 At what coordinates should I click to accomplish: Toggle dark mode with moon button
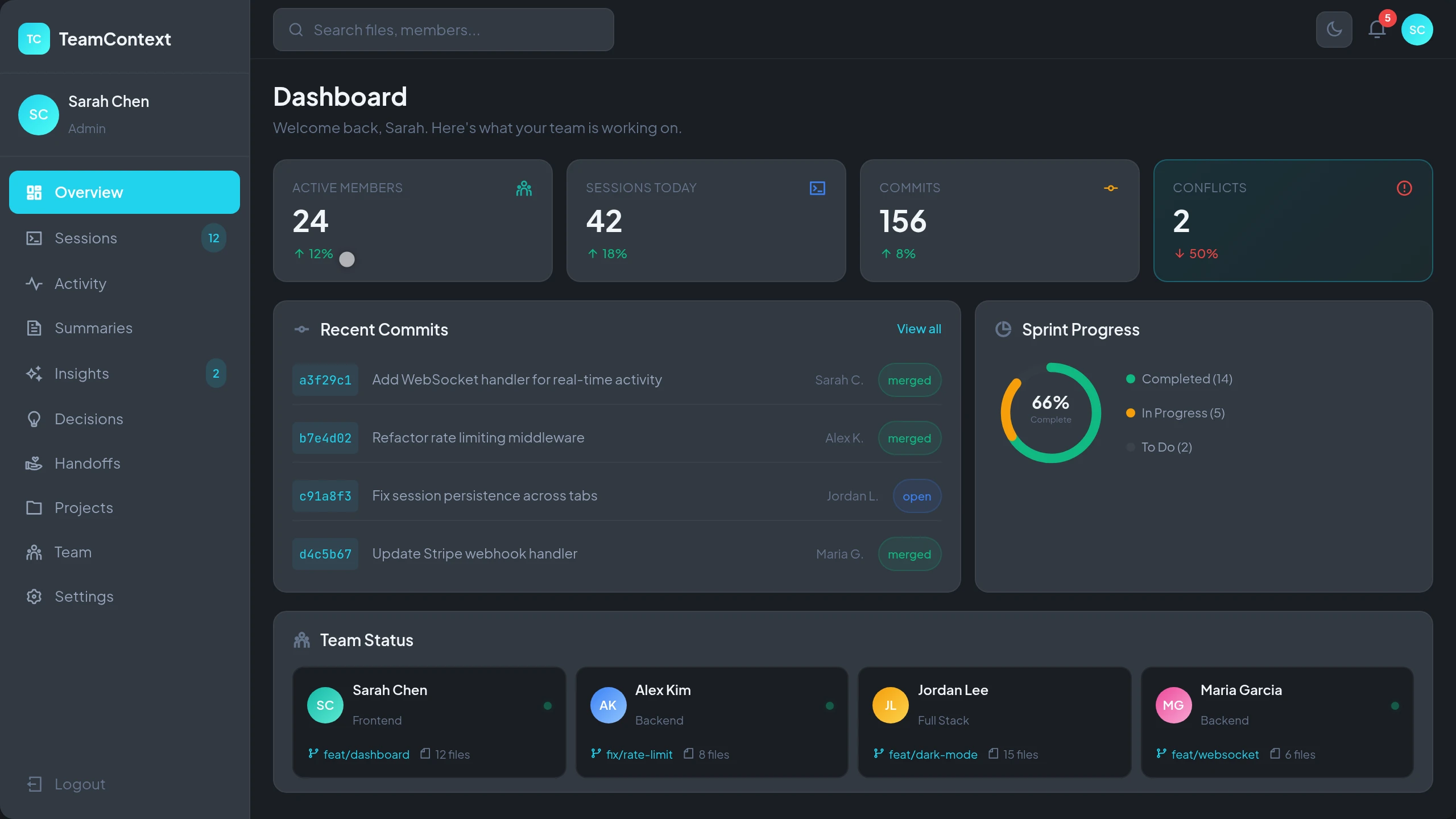1334,30
